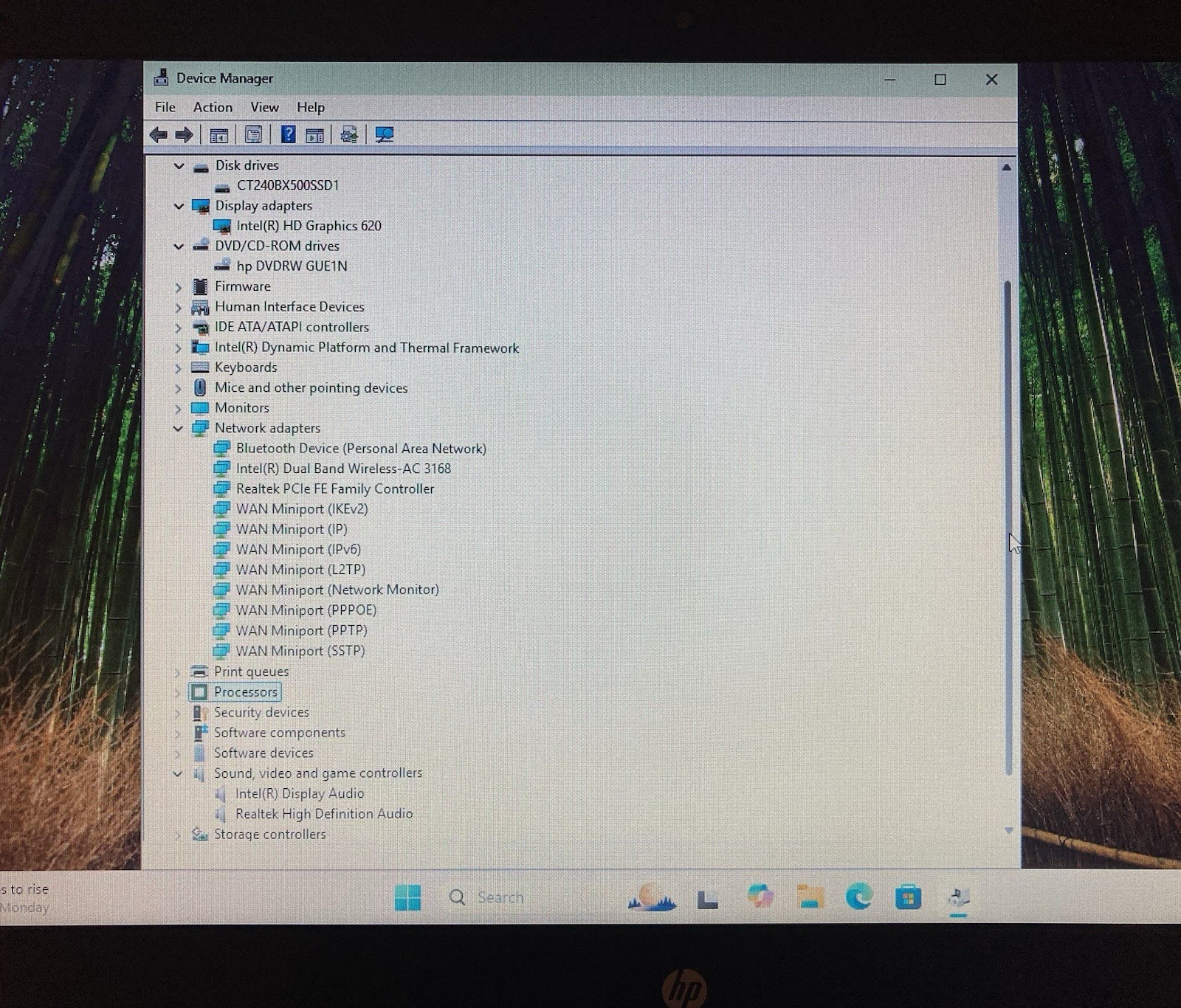The image size is (1181, 1008).
Task: Click the Keyboards category icon
Action: click(x=200, y=367)
